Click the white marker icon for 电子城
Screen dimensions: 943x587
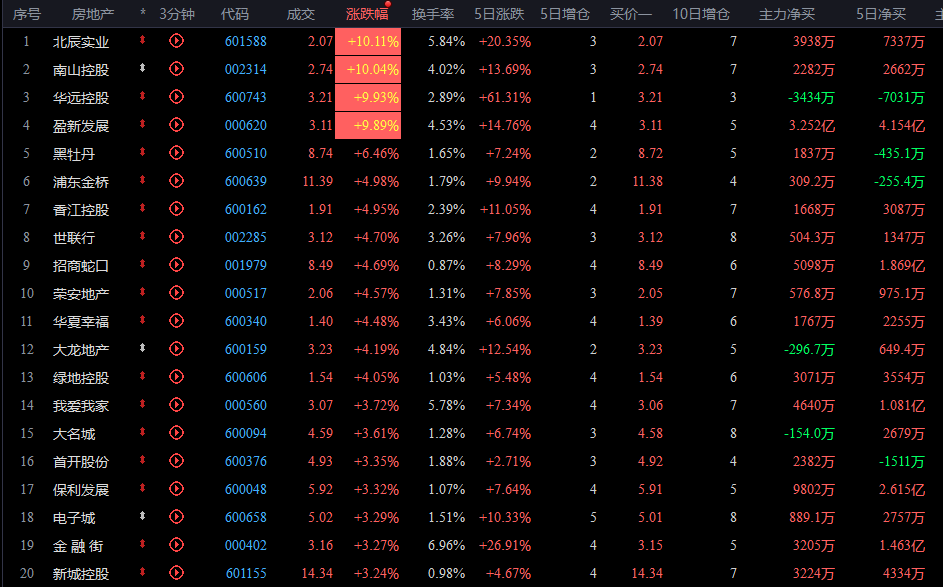143,517
